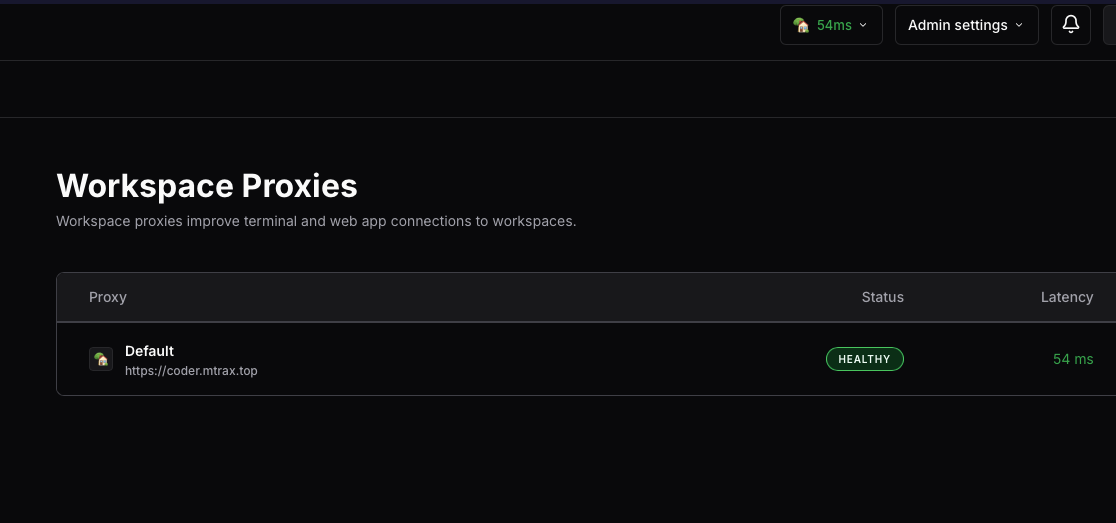This screenshot has height=523, width=1116.
Task: Click the green 54ms text in top bar
Action: click(834, 25)
